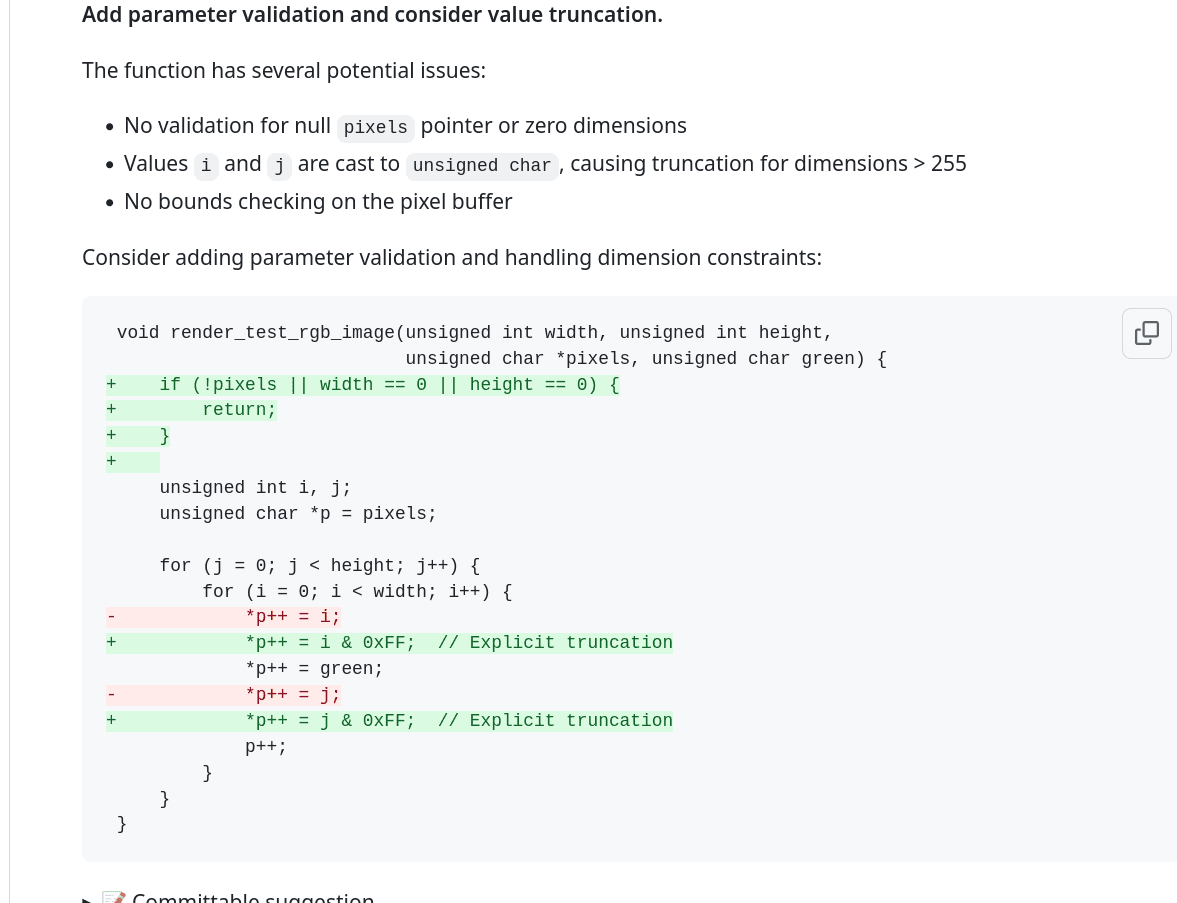Viewport: 1177px width, 903px height.
Task: Click bullet 'No bounds checking on the pixel buffer'
Action: click(318, 202)
